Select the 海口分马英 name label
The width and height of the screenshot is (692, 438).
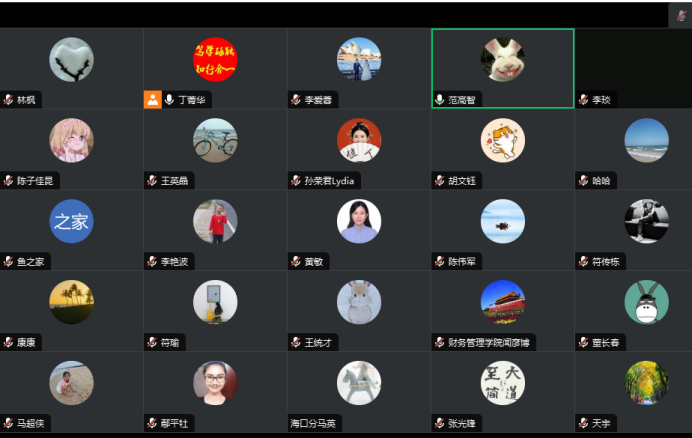tap(313, 423)
